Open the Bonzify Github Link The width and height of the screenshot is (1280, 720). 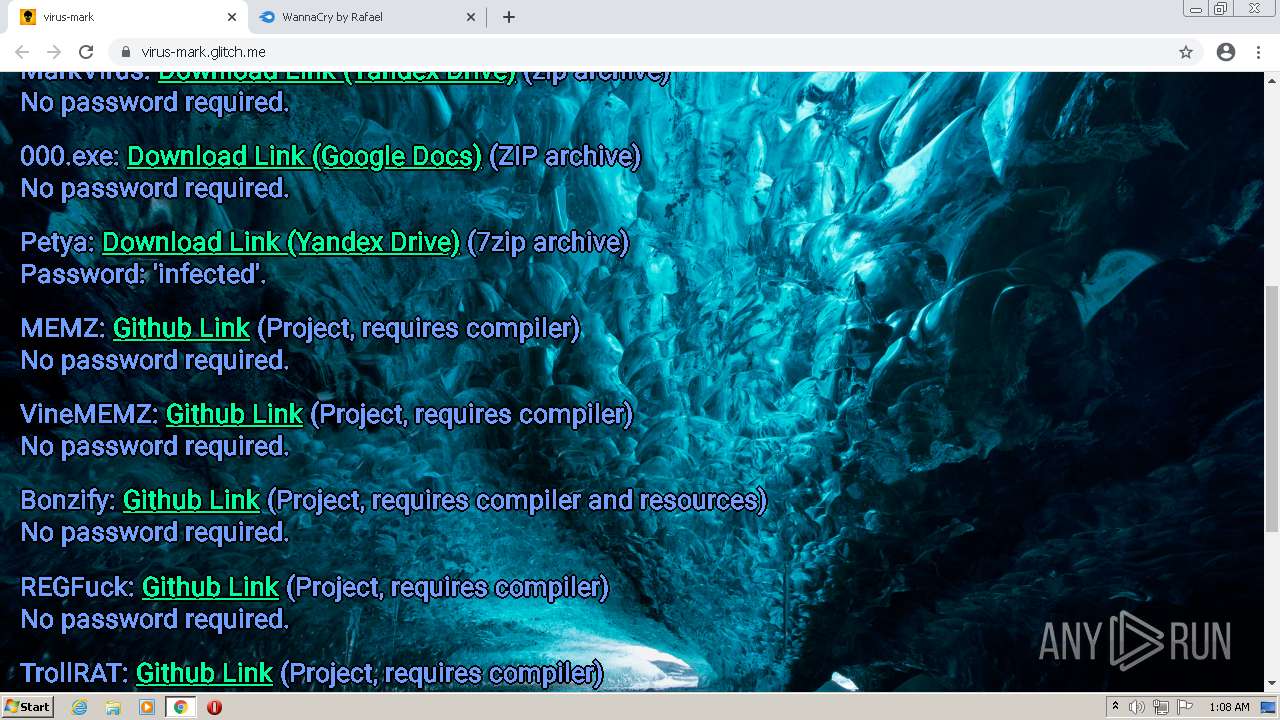click(191, 500)
